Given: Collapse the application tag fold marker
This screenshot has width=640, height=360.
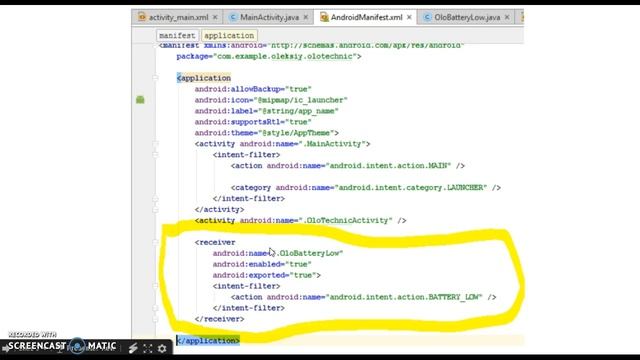Looking at the screenshot, I should coord(155,78).
